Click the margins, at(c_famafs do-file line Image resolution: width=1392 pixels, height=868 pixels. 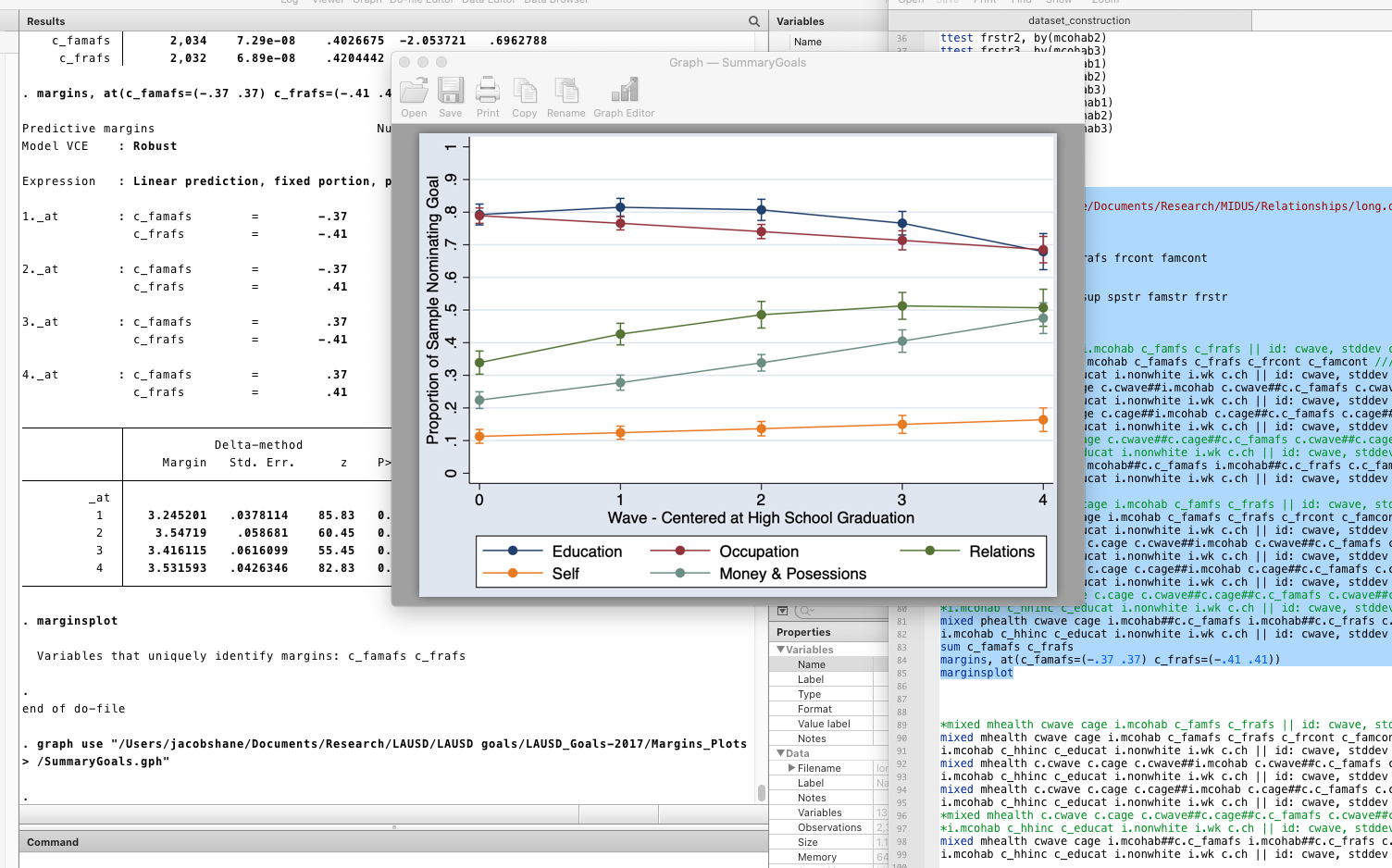click(1110, 660)
